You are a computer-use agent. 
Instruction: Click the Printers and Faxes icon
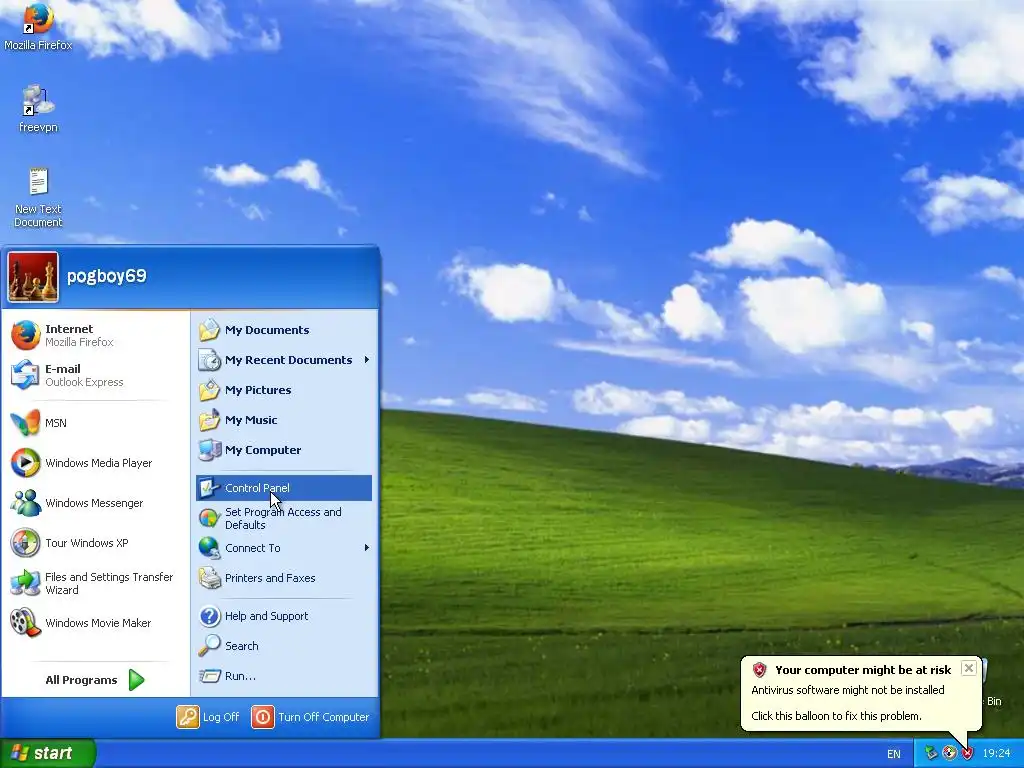coord(210,578)
